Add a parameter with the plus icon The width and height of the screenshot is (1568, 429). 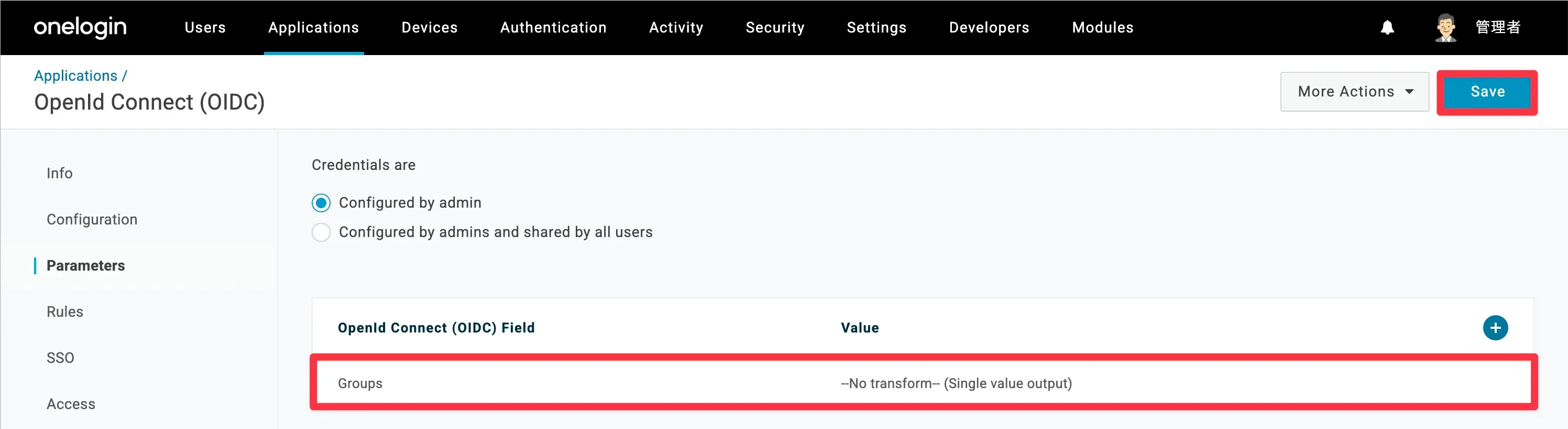click(x=1495, y=328)
